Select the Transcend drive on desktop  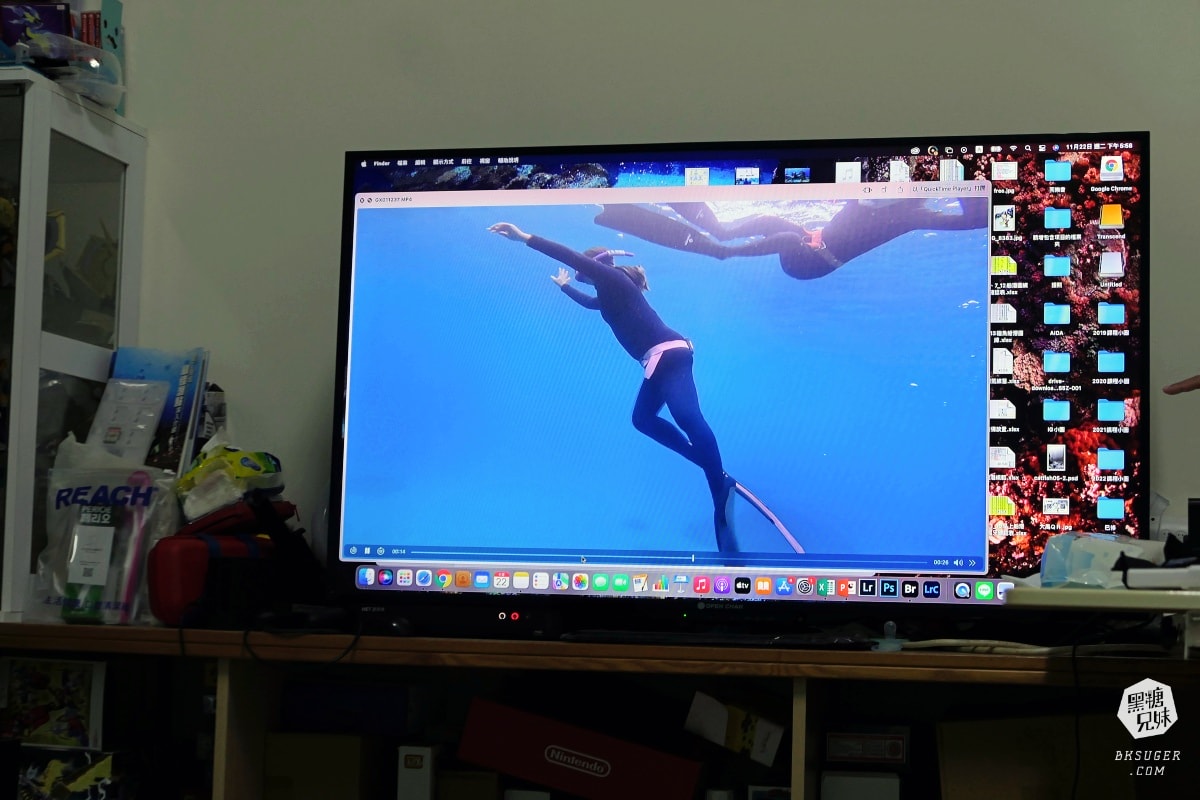(1111, 220)
